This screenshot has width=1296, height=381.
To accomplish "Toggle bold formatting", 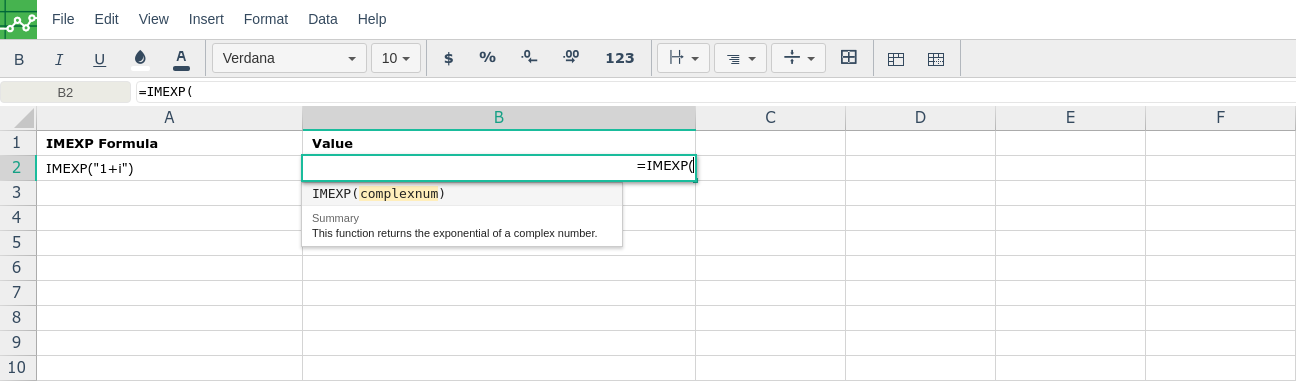I will (x=19, y=59).
